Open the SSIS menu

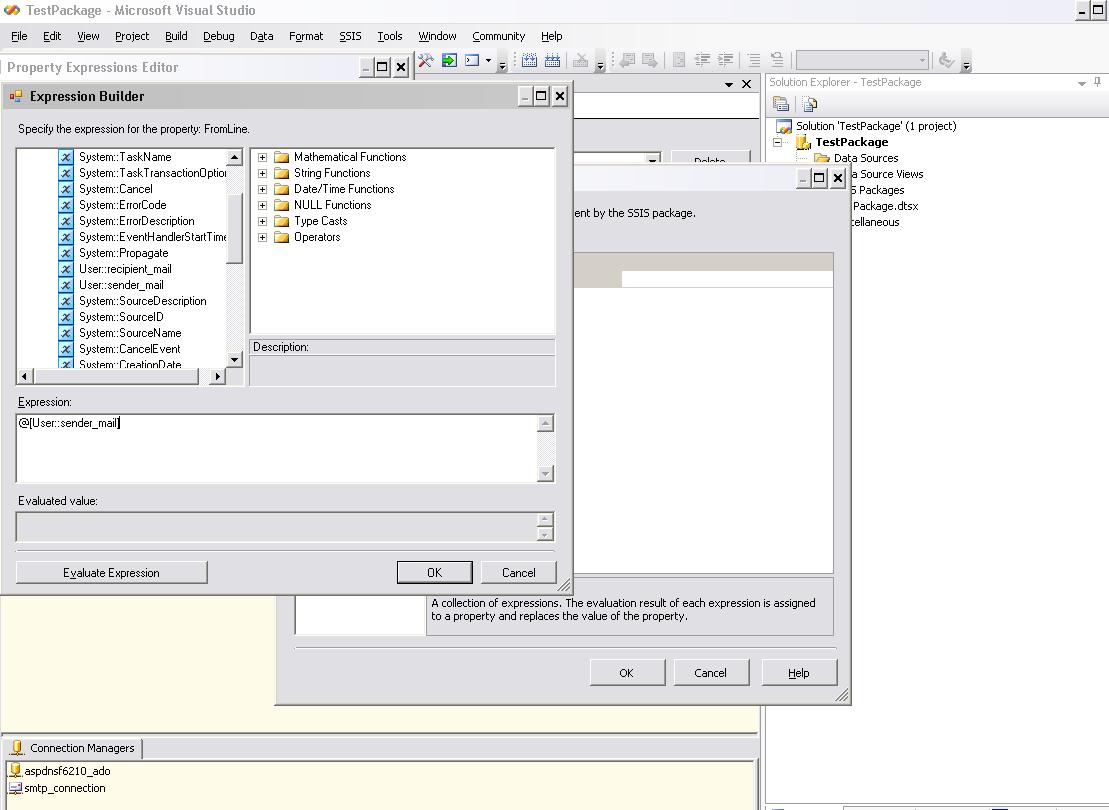coord(350,36)
